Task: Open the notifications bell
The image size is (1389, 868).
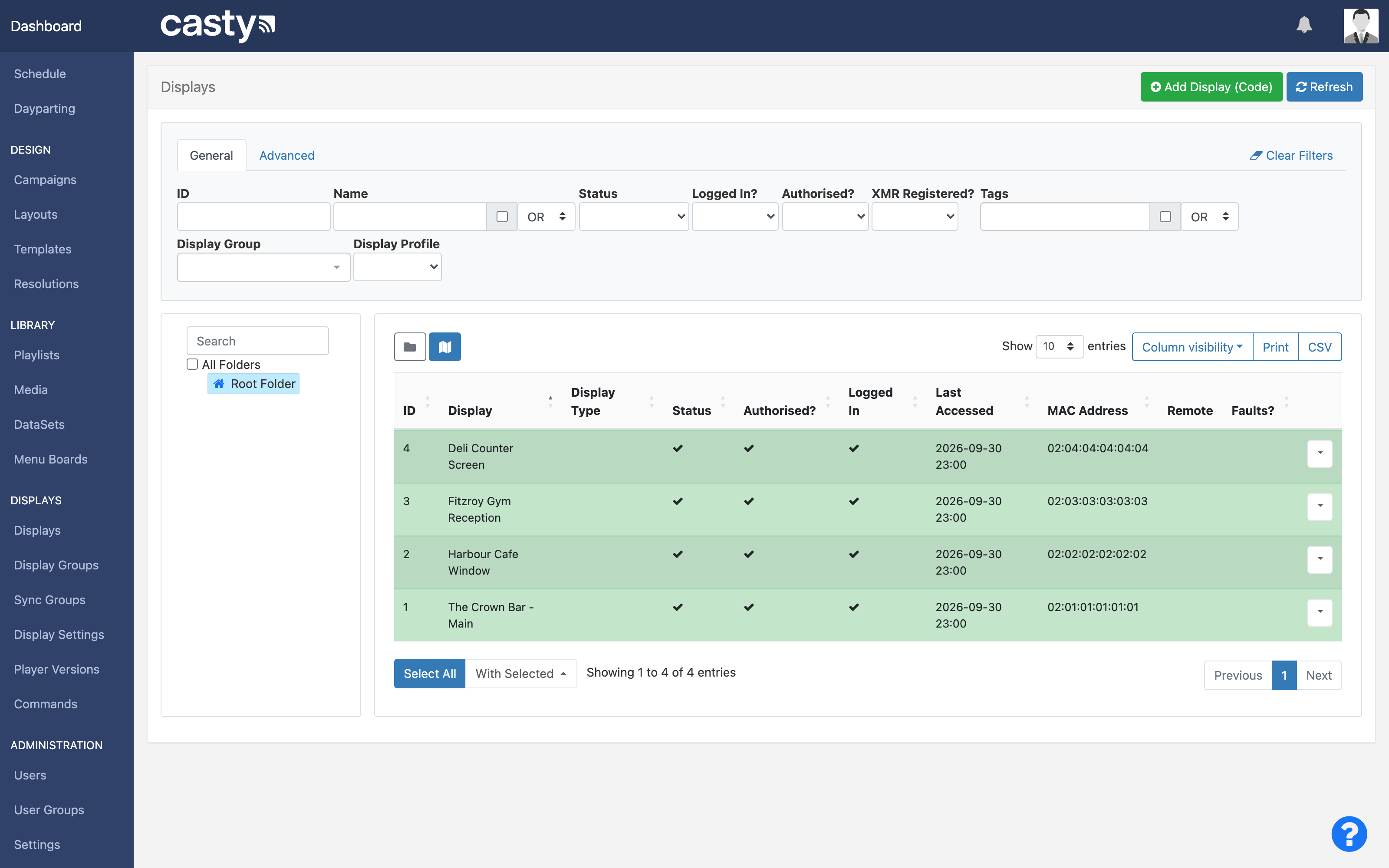Action: [1304, 25]
